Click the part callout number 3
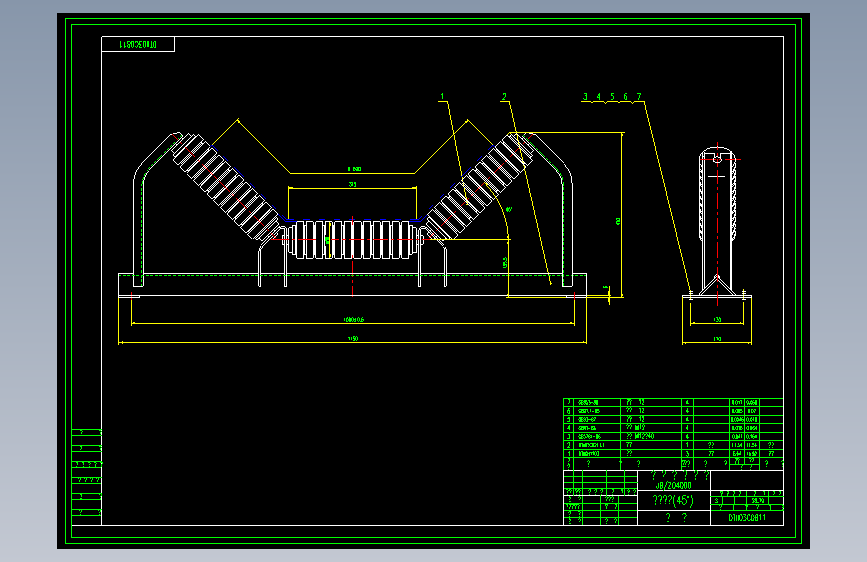The height and width of the screenshot is (562, 867). click(585, 96)
